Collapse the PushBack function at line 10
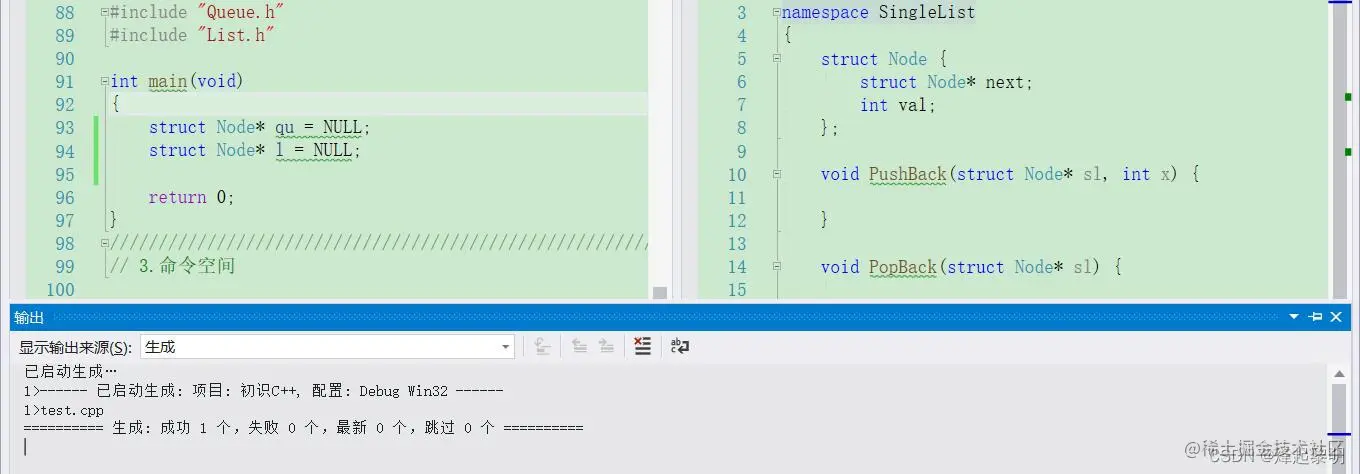 (776, 174)
